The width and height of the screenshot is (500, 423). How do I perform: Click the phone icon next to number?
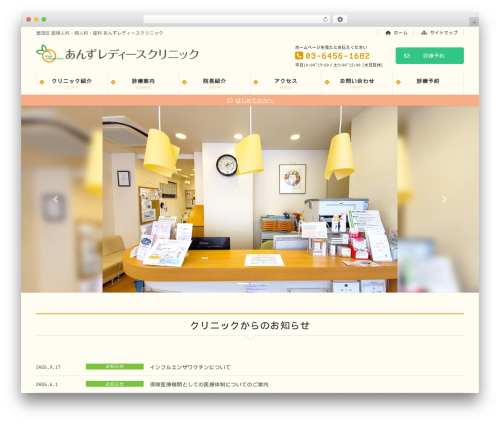(299, 56)
